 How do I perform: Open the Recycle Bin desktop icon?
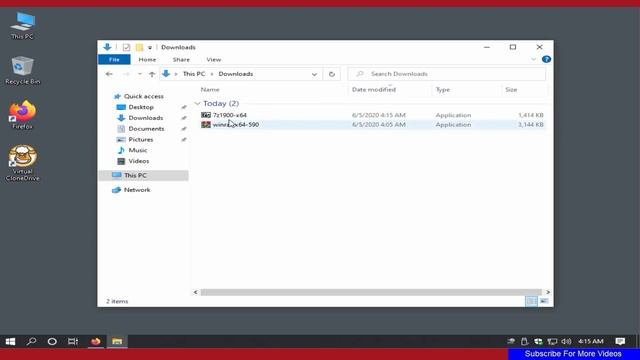pos(22,70)
